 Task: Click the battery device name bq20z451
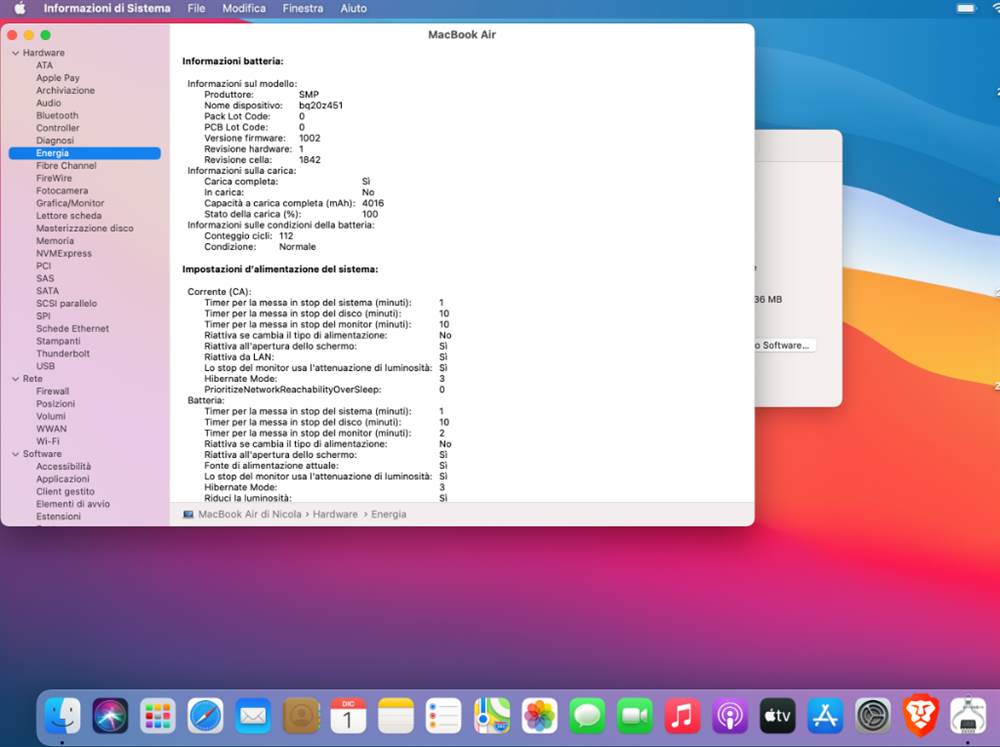point(321,105)
